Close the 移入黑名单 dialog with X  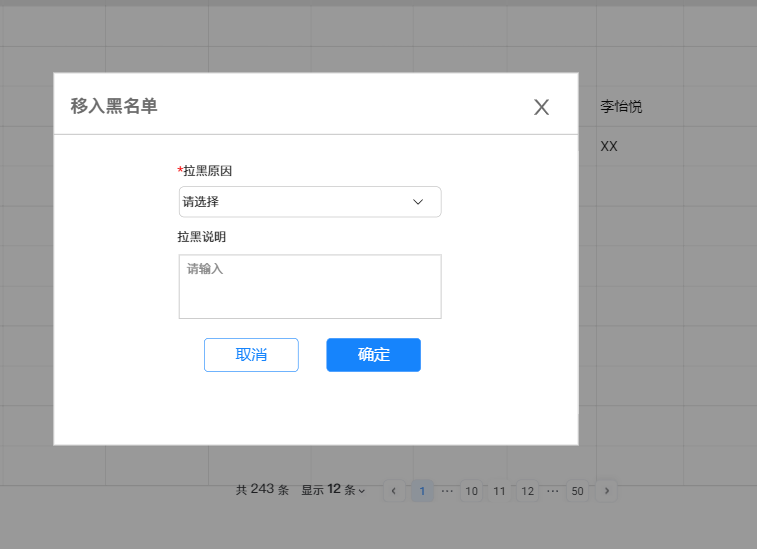pos(541,107)
